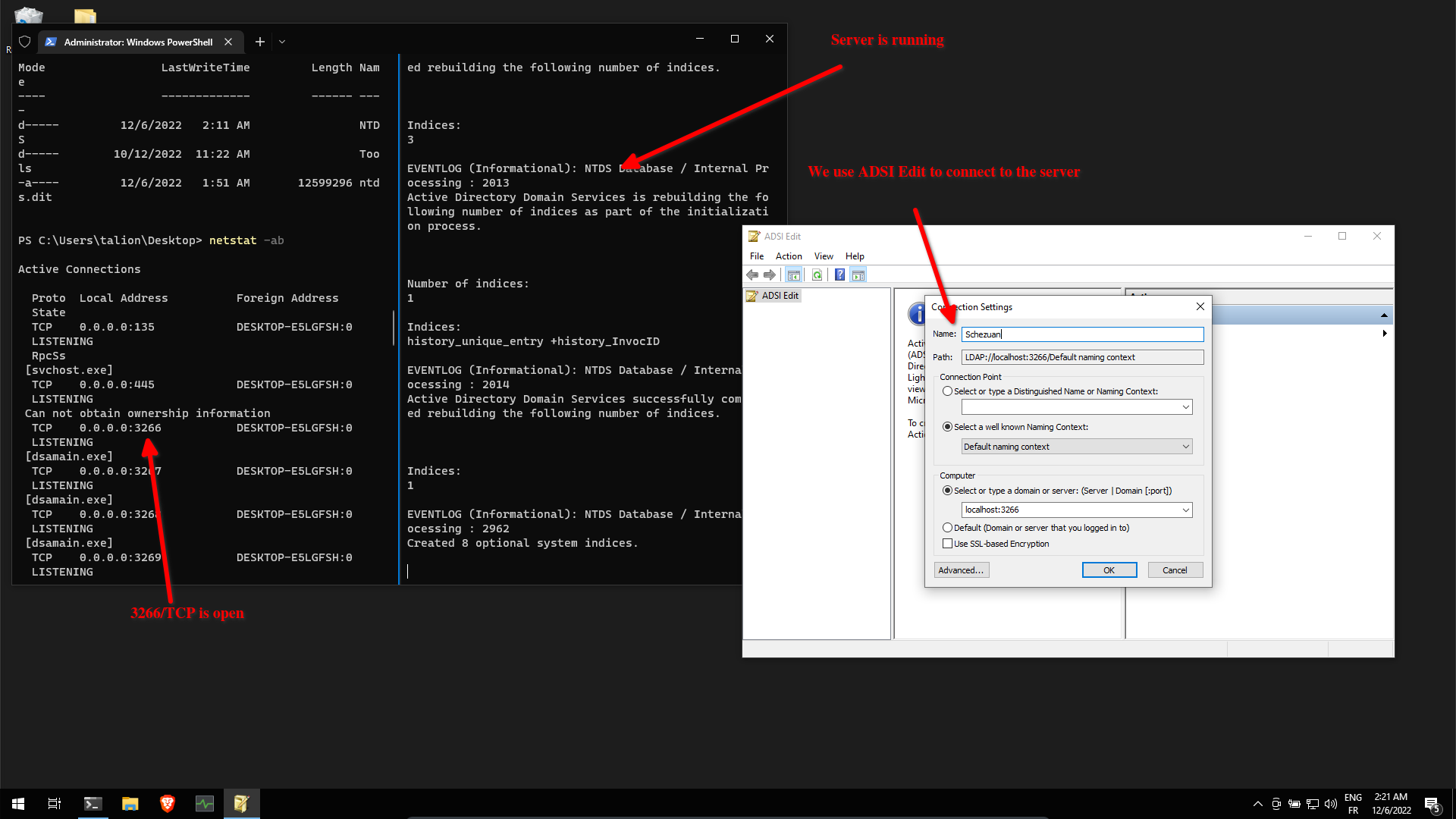Open PowerShell new tab dropdown chevron

[282, 42]
